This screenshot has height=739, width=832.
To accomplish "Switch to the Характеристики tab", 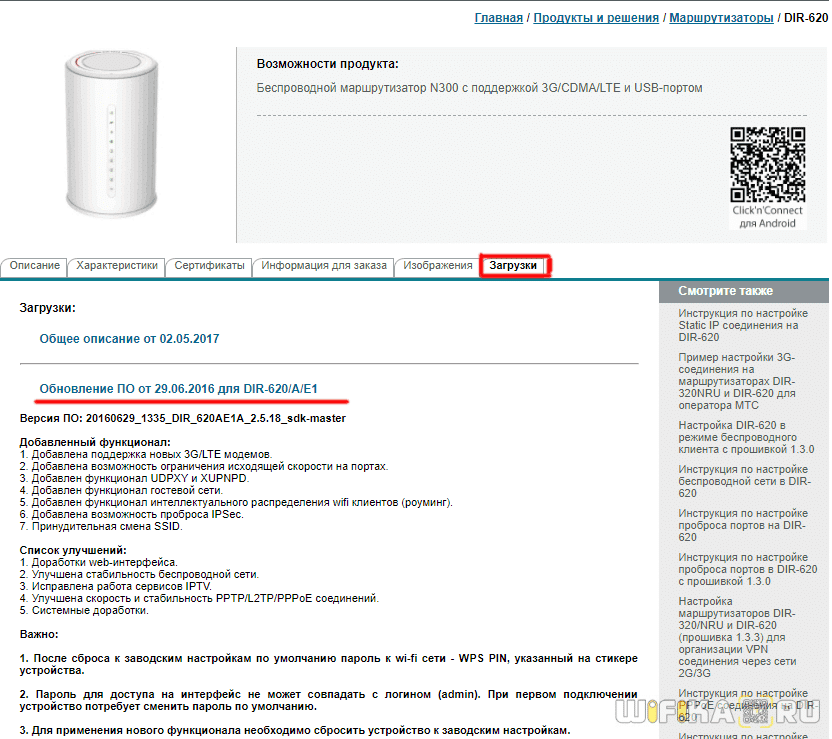I will tap(117, 265).
